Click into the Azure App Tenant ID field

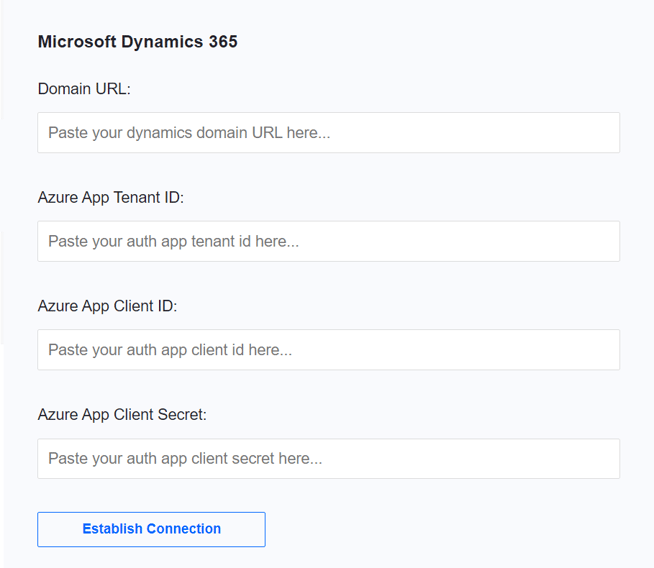tap(328, 241)
